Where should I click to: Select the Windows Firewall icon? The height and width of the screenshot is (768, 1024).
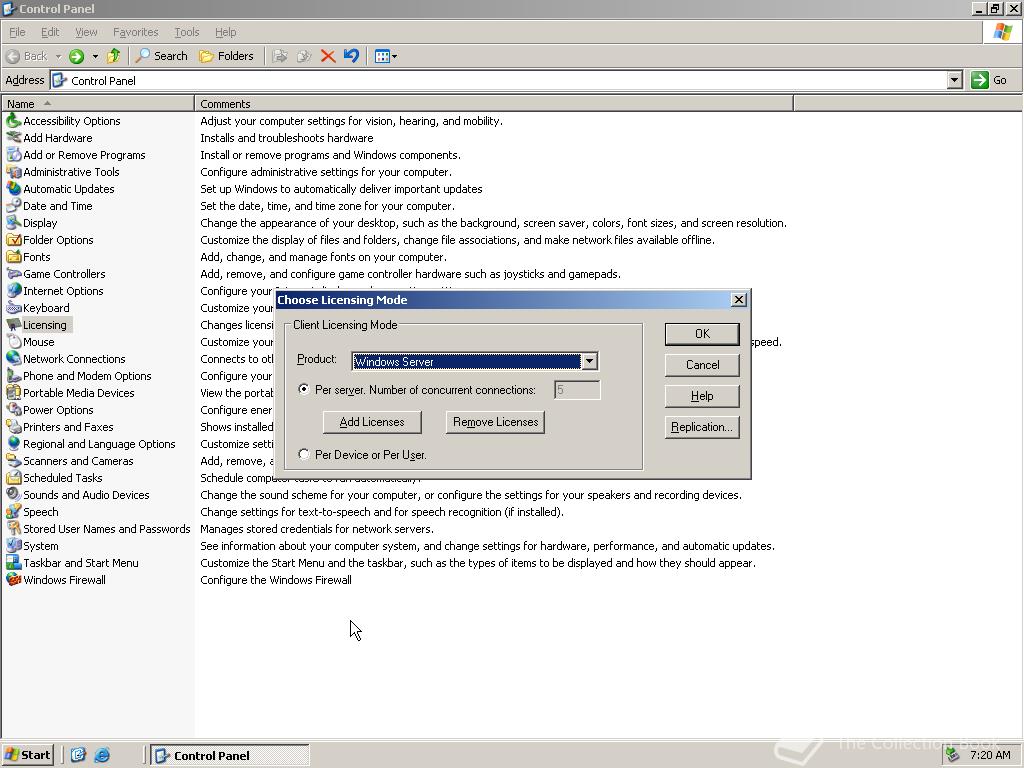coord(14,579)
